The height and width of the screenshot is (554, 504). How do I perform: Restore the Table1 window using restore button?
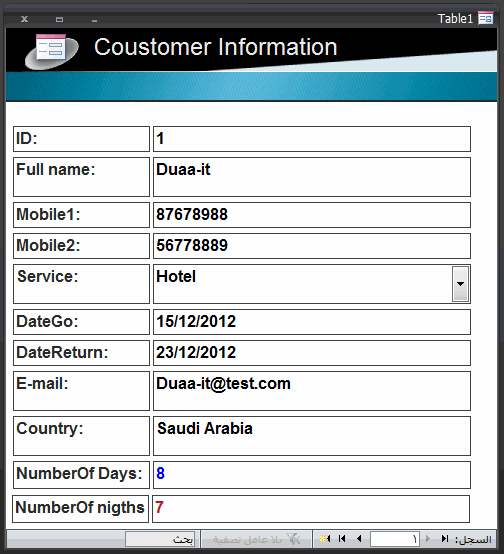pyautogui.click(x=59, y=19)
